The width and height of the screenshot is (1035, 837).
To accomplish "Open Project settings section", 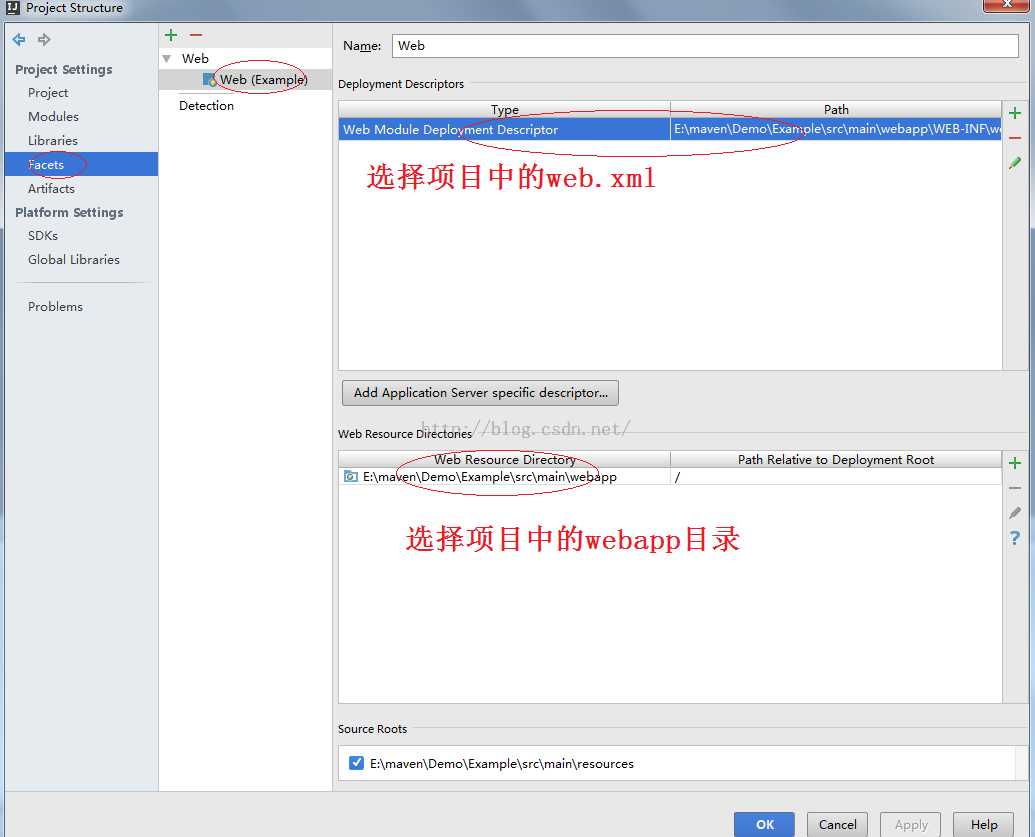I will (48, 92).
